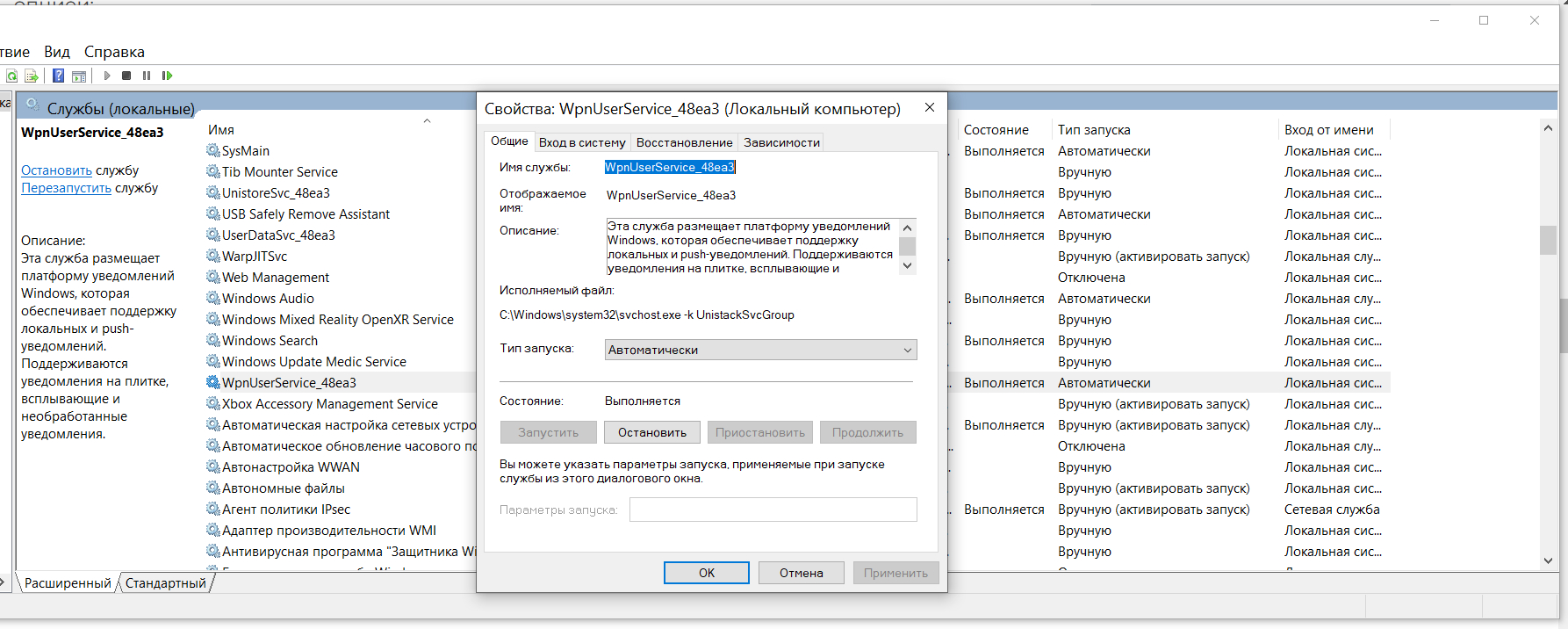The width and height of the screenshot is (1568, 629).
Task: Click the Агент политики IPsec gear icon
Action: point(213,509)
